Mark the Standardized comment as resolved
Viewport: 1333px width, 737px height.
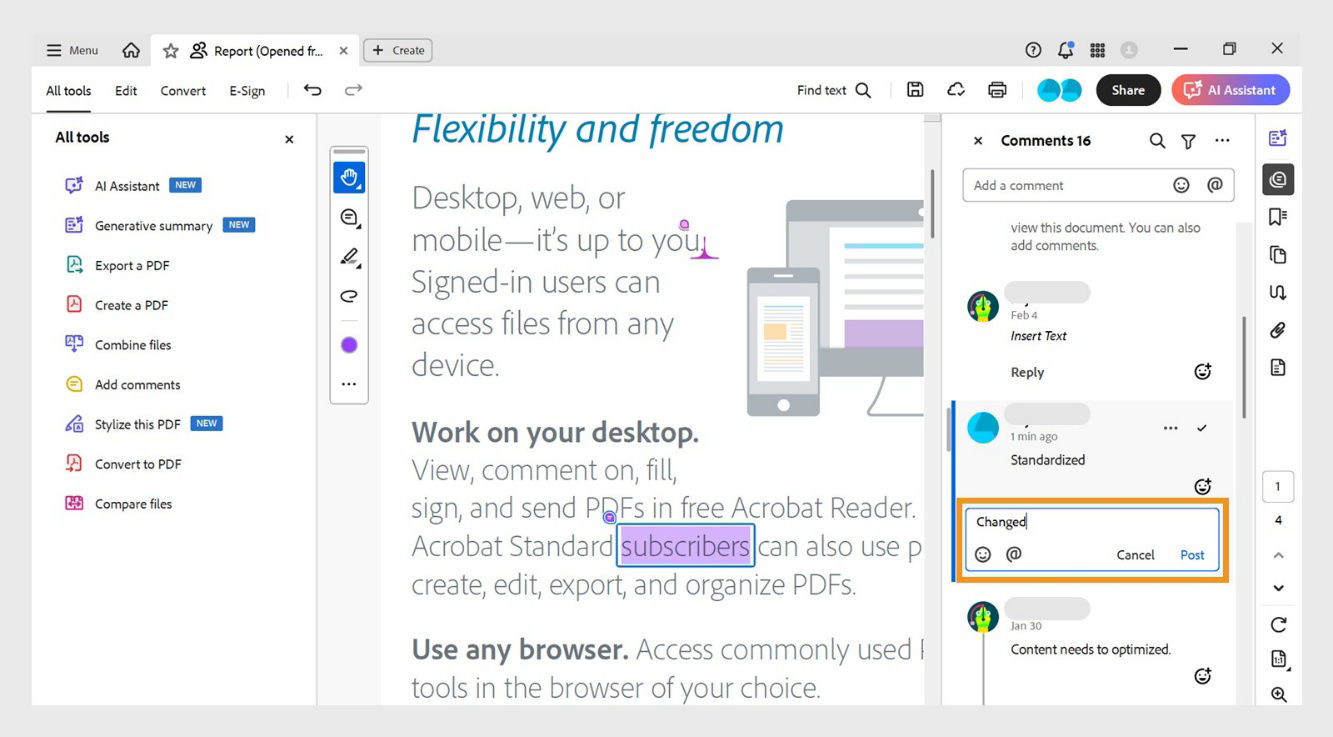tap(1202, 428)
